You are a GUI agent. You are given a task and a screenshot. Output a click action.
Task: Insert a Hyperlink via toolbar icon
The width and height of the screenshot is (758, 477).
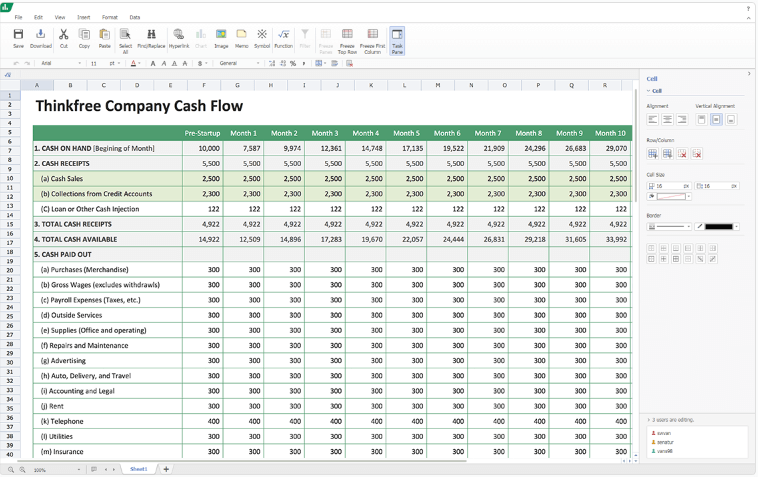coord(179,34)
